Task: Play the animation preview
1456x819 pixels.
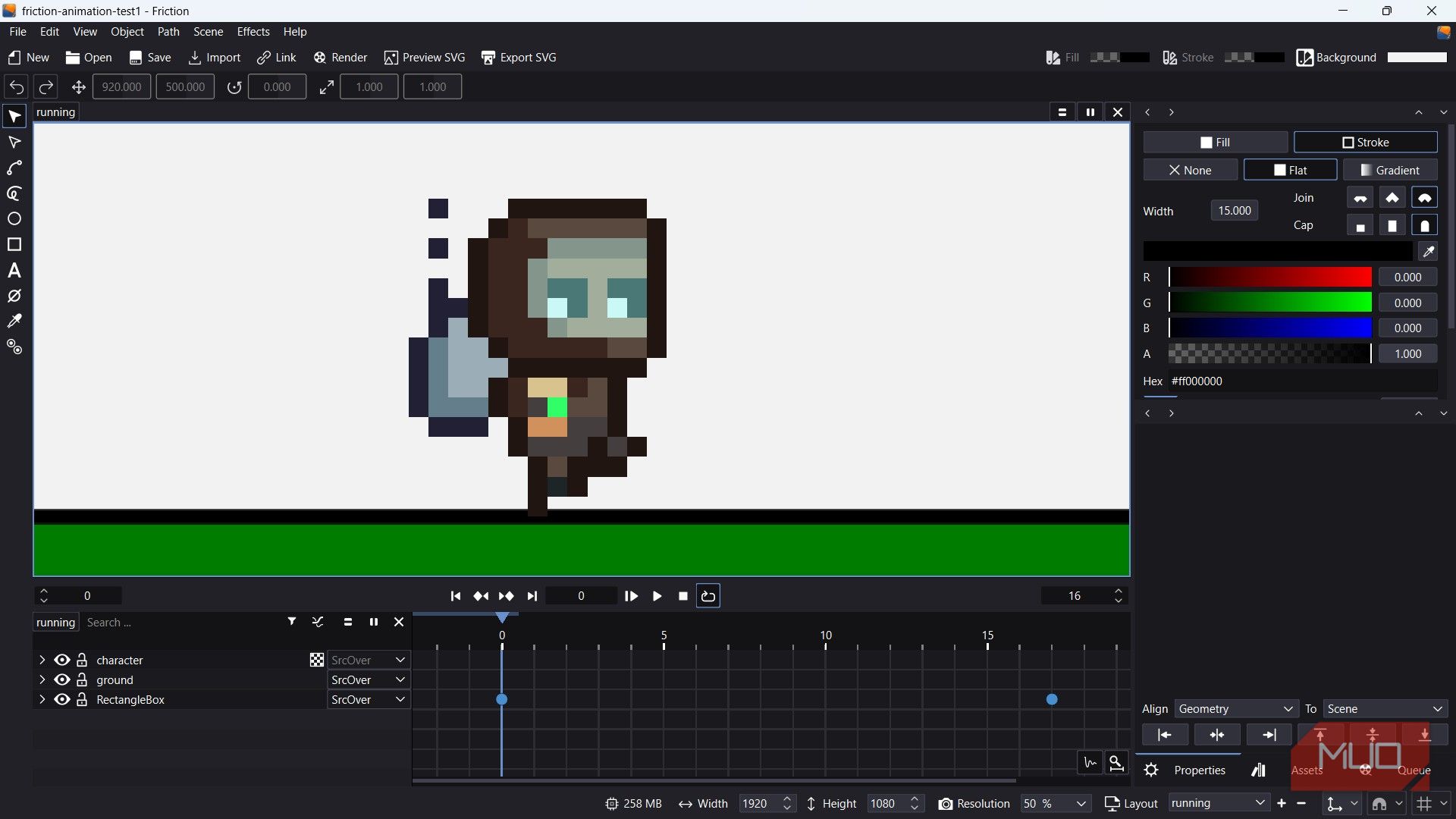Action: (657, 597)
